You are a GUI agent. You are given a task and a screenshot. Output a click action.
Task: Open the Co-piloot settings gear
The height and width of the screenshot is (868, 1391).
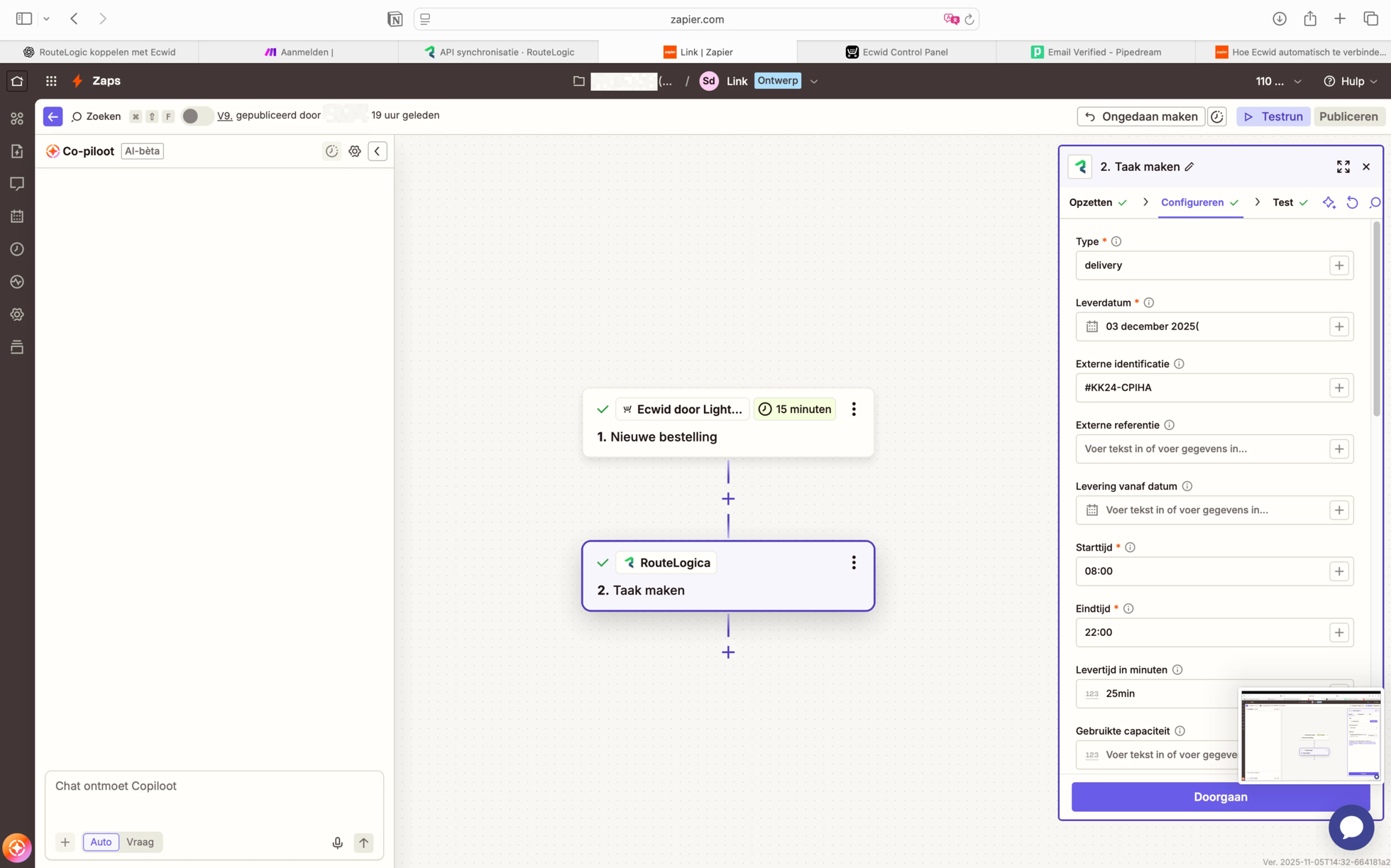click(355, 151)
